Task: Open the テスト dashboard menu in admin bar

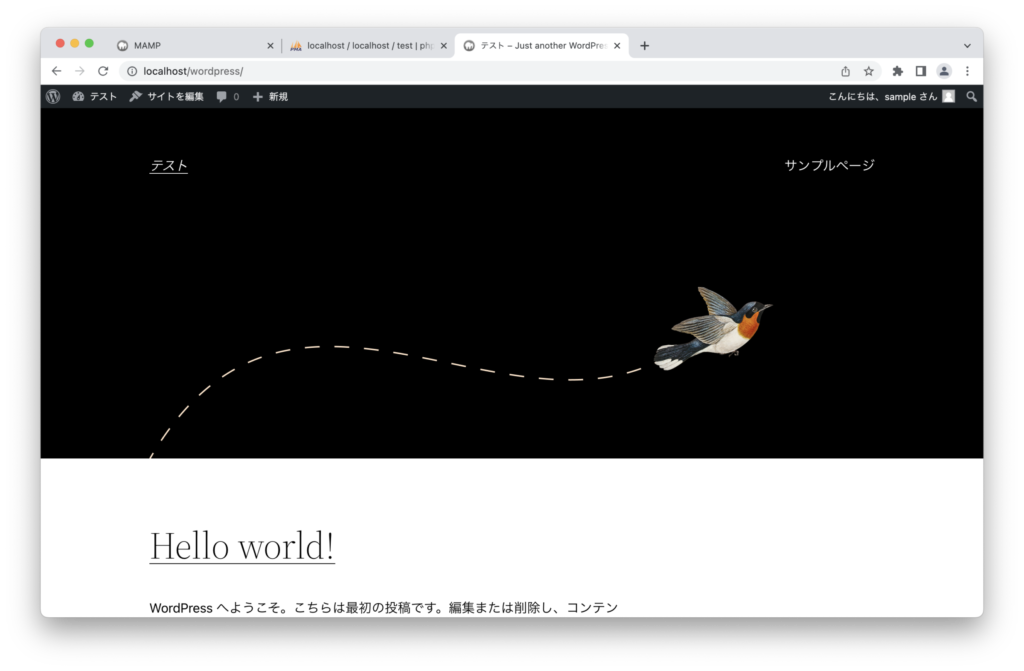Action: pos(95,97)
